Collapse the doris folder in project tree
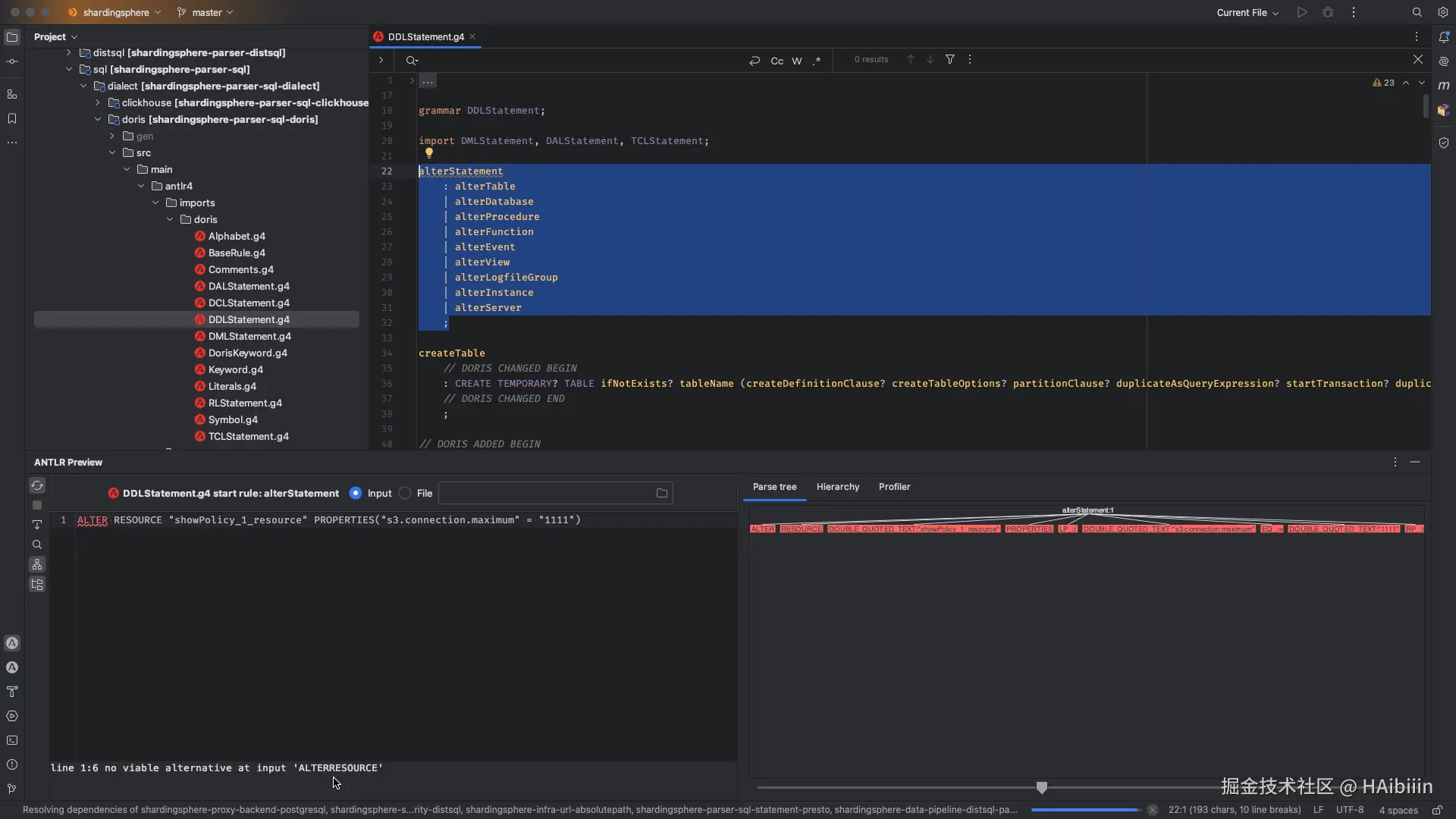The image size is (1456, 819). [x=97, y=119]
